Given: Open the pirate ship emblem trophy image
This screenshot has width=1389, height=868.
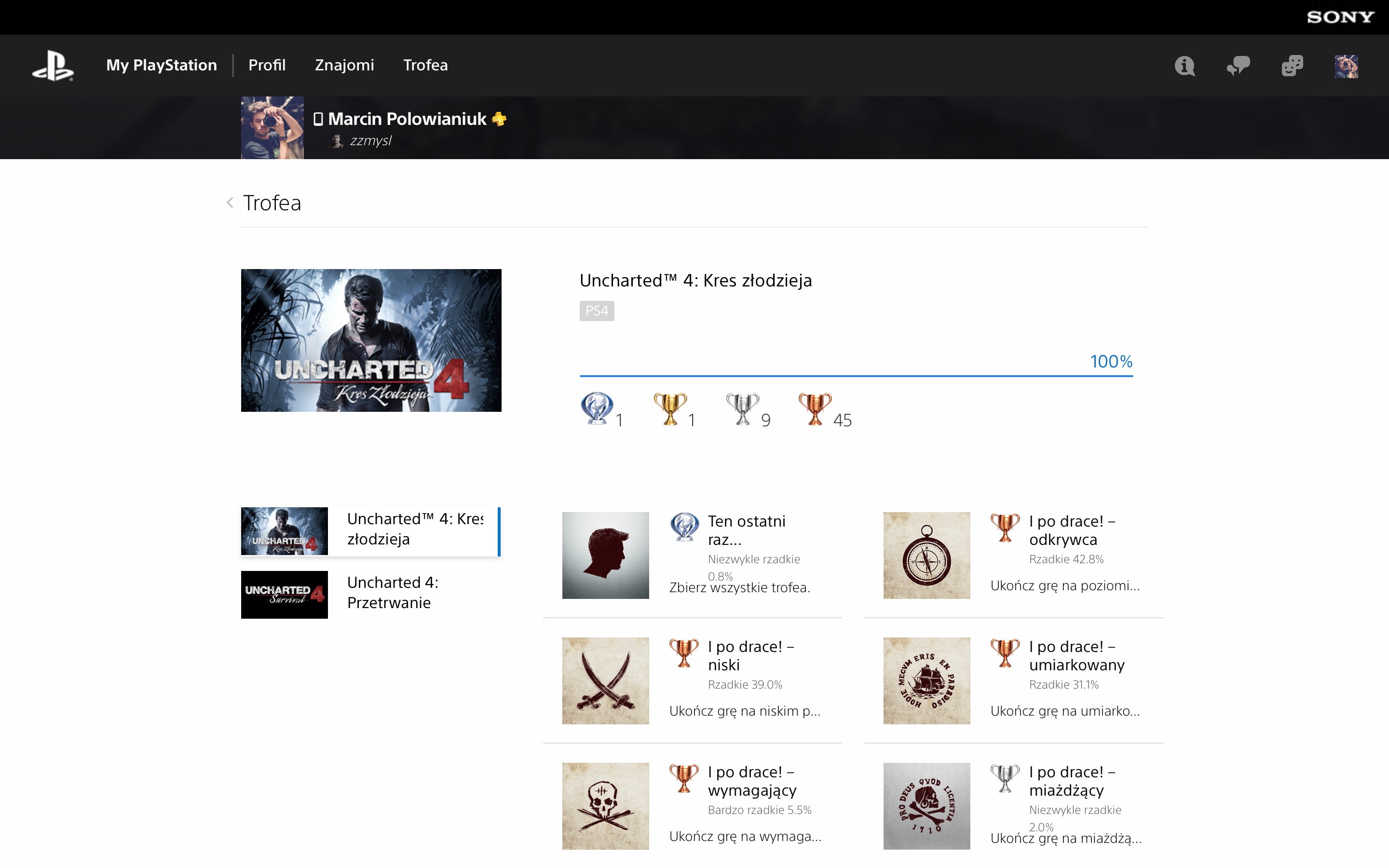Looking at the screenshot, I should pos(926,680).
